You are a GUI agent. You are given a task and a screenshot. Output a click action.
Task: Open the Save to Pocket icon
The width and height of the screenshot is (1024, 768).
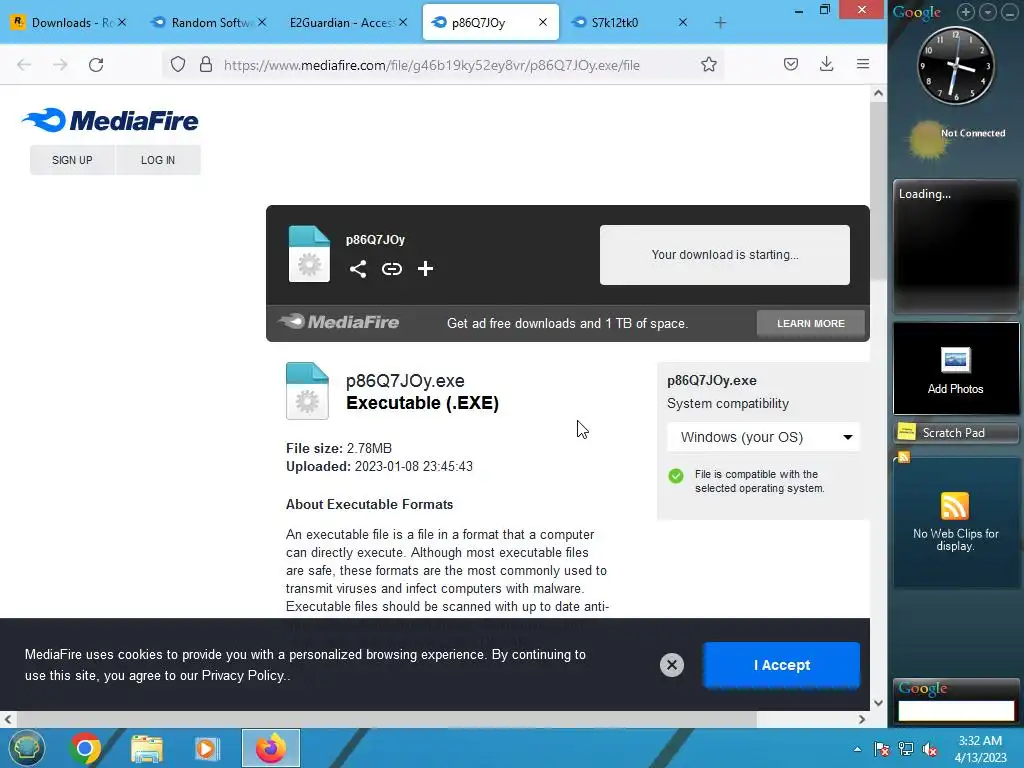pyautogui.click(x=791, y=64)
